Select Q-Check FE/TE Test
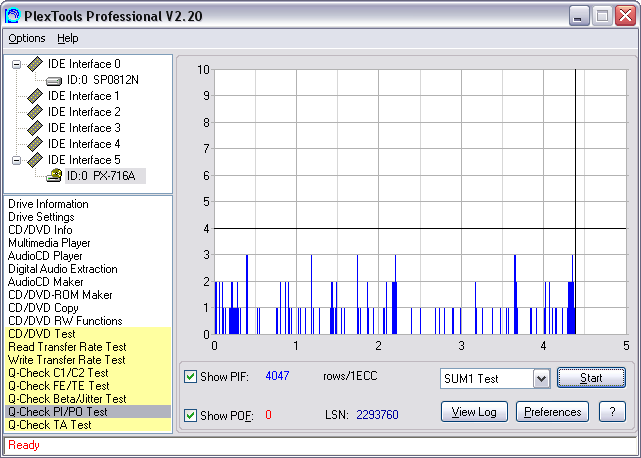Screen dimensions: 641x458 [x=88, y=386]
